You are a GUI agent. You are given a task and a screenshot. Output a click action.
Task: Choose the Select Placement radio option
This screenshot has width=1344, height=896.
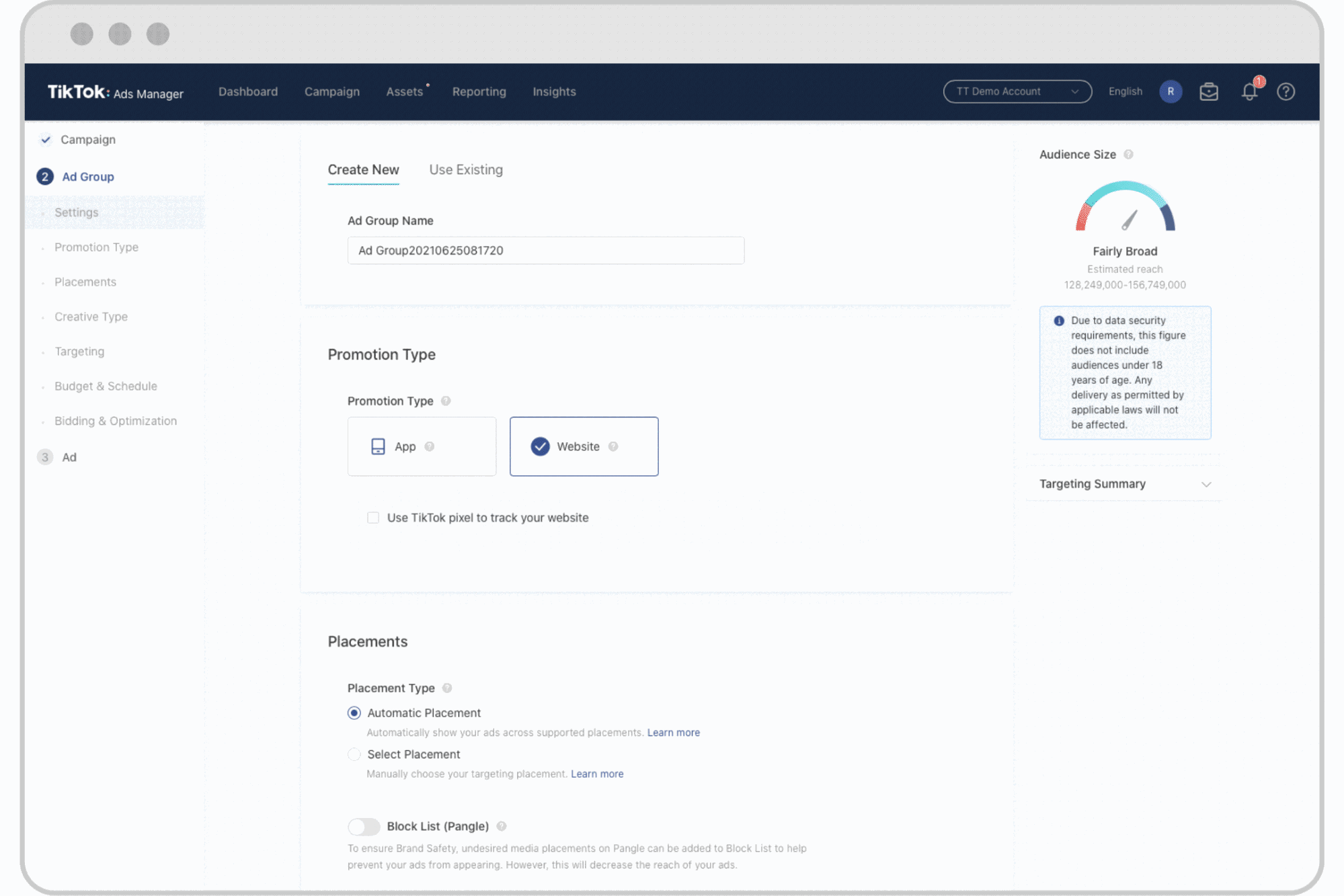[354, 754]
